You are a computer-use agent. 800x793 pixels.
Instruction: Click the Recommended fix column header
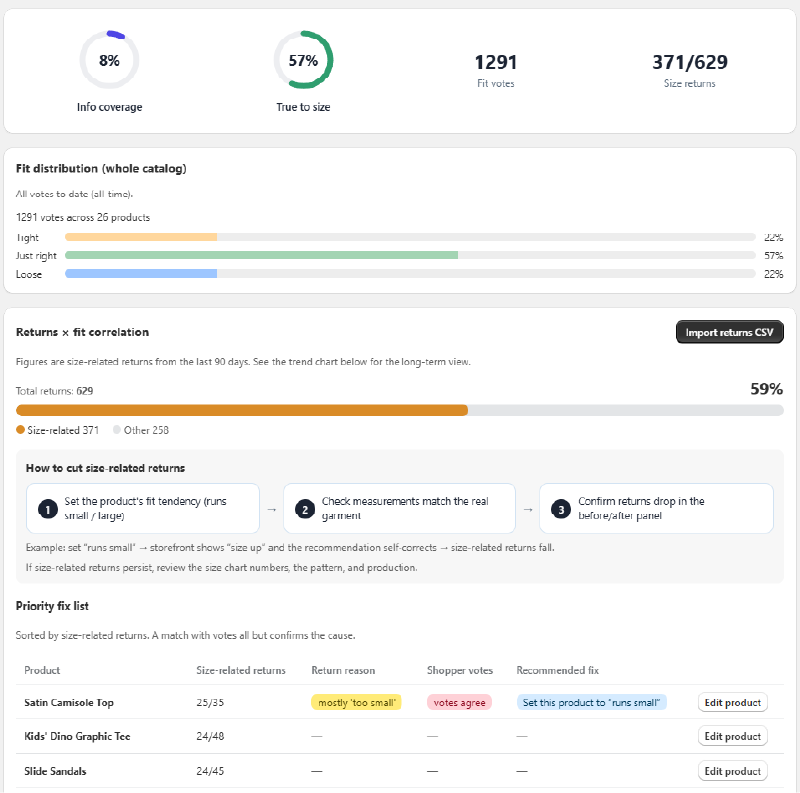[557, 670]
